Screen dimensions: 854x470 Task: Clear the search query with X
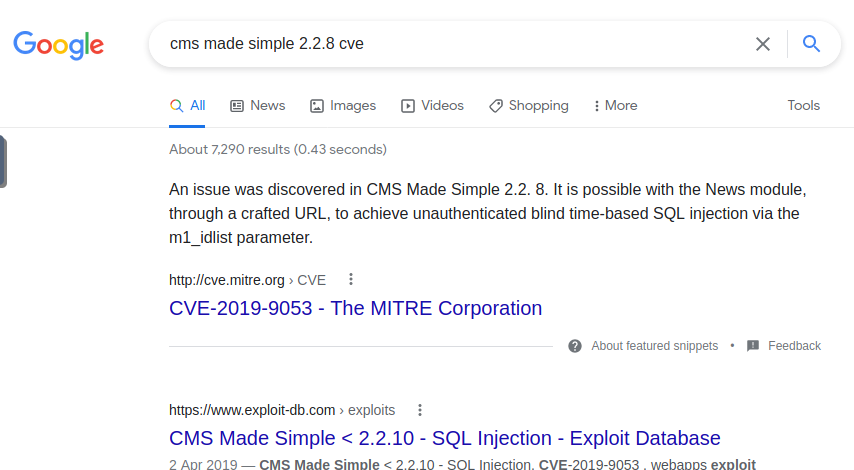point(762,44)
